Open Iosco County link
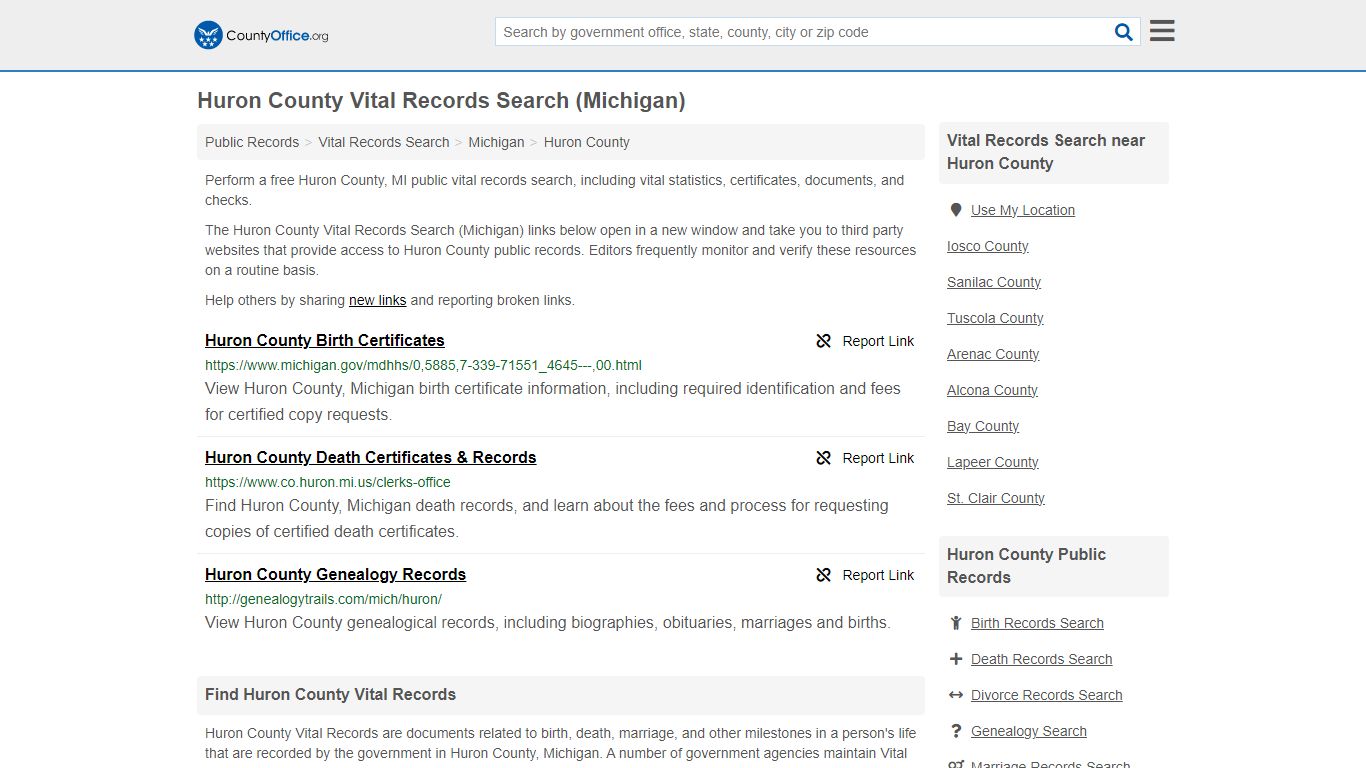This screenshot has width=1366, height=768. click(x=988, y=246)
